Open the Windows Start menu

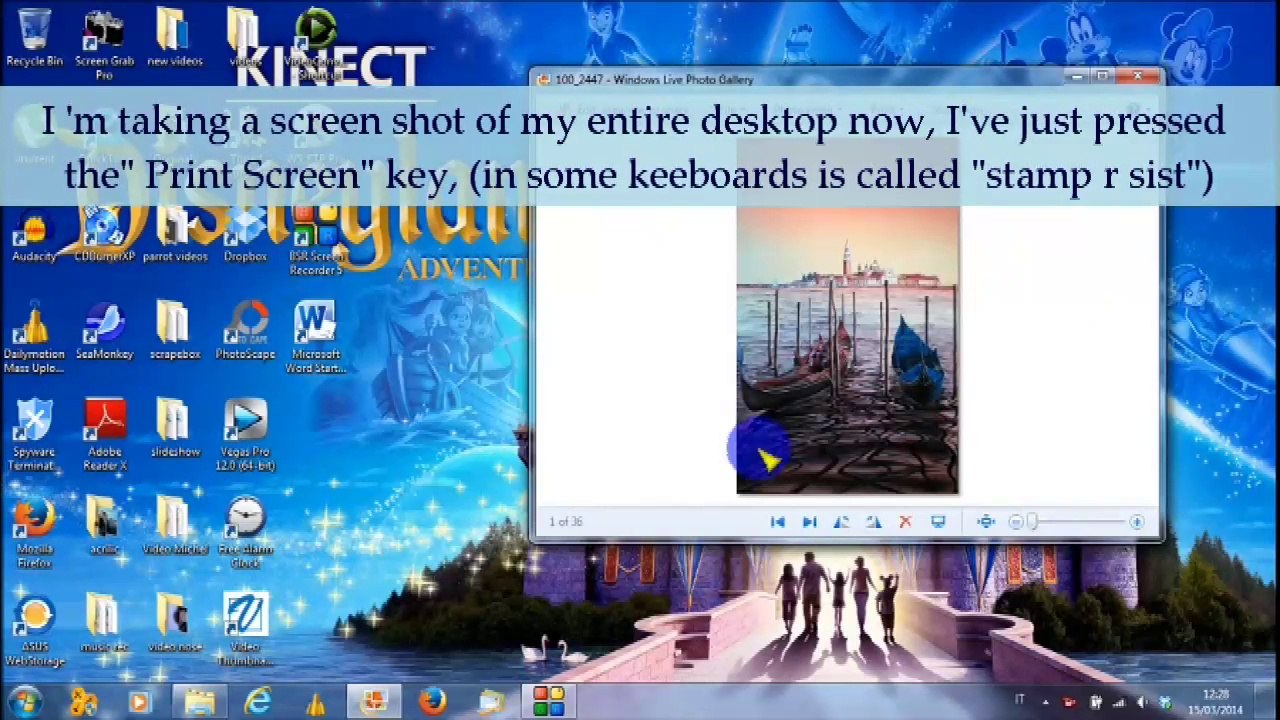tap(24, 702)
